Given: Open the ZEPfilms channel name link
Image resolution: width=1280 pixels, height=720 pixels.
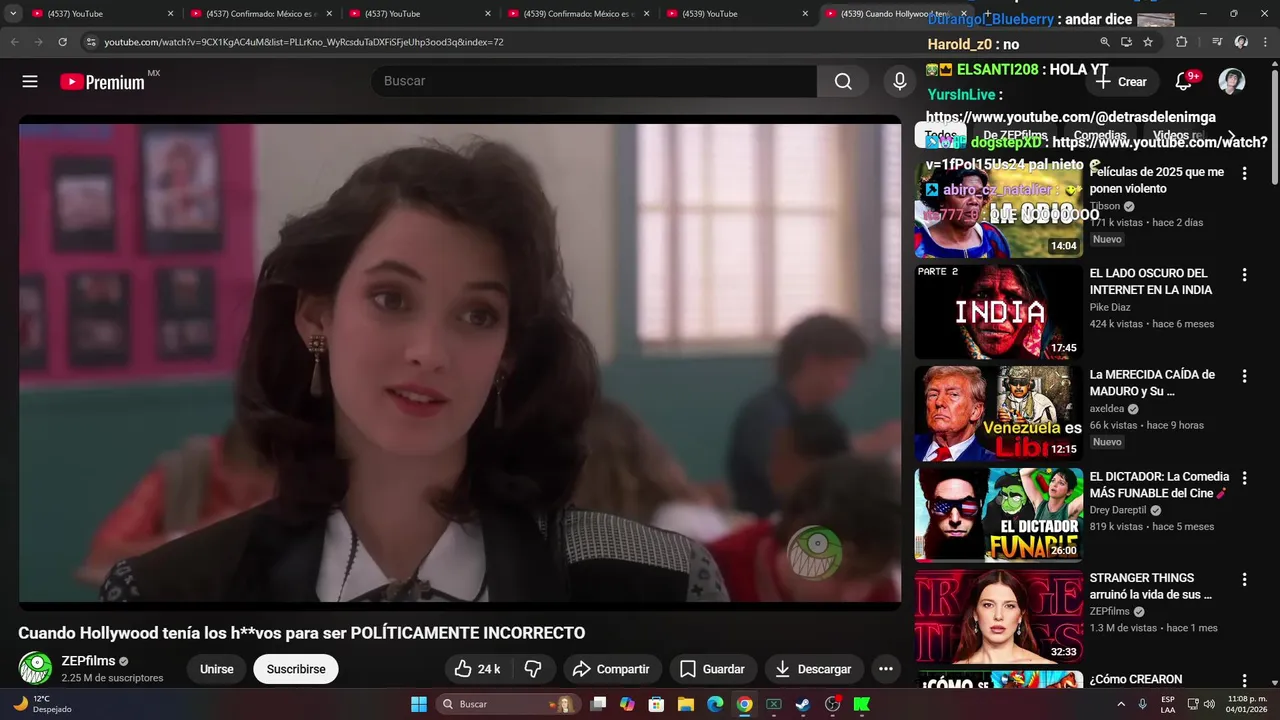Looking at the screenshot, I should click(x=88, y=661).
